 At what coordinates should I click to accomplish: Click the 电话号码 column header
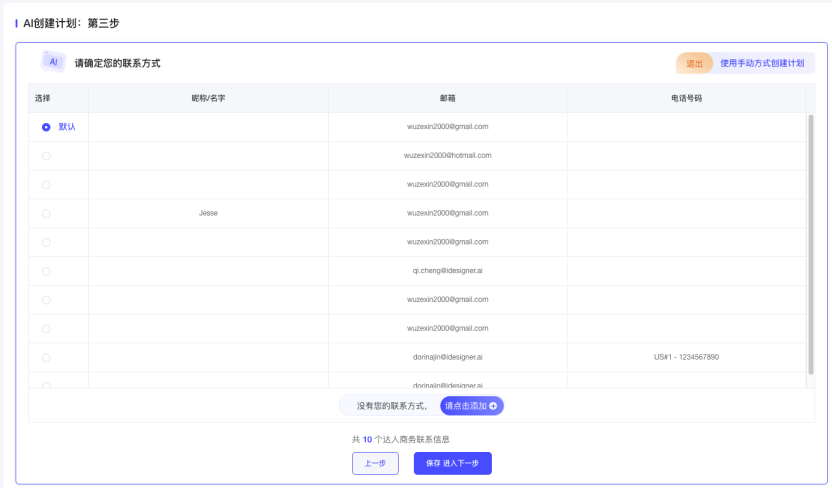pos(686,98)
